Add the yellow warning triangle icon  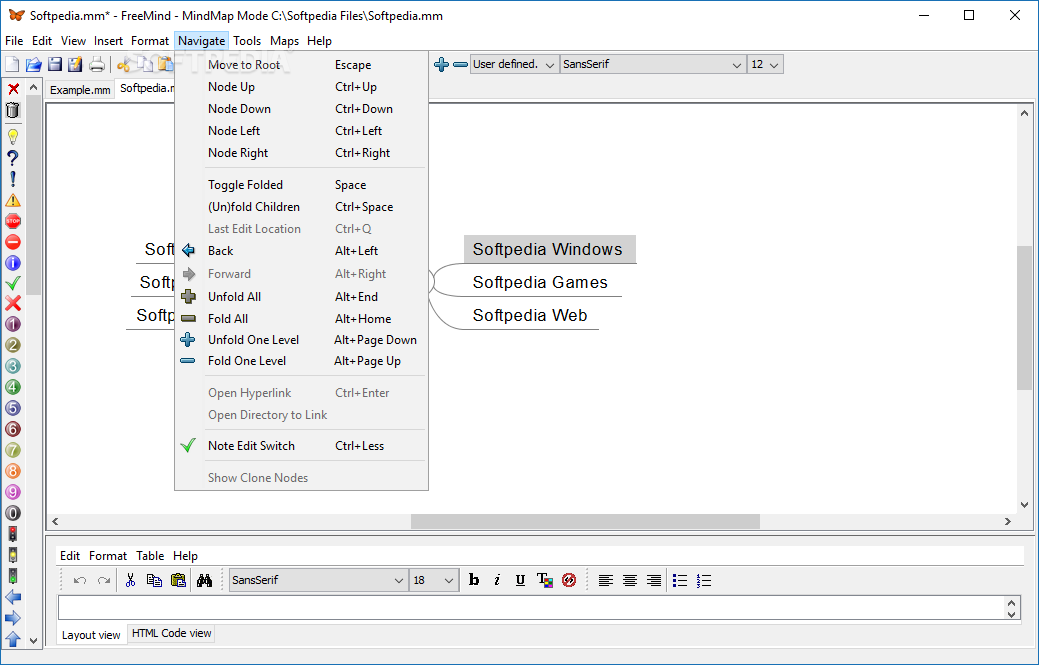(x=13, y=200)
